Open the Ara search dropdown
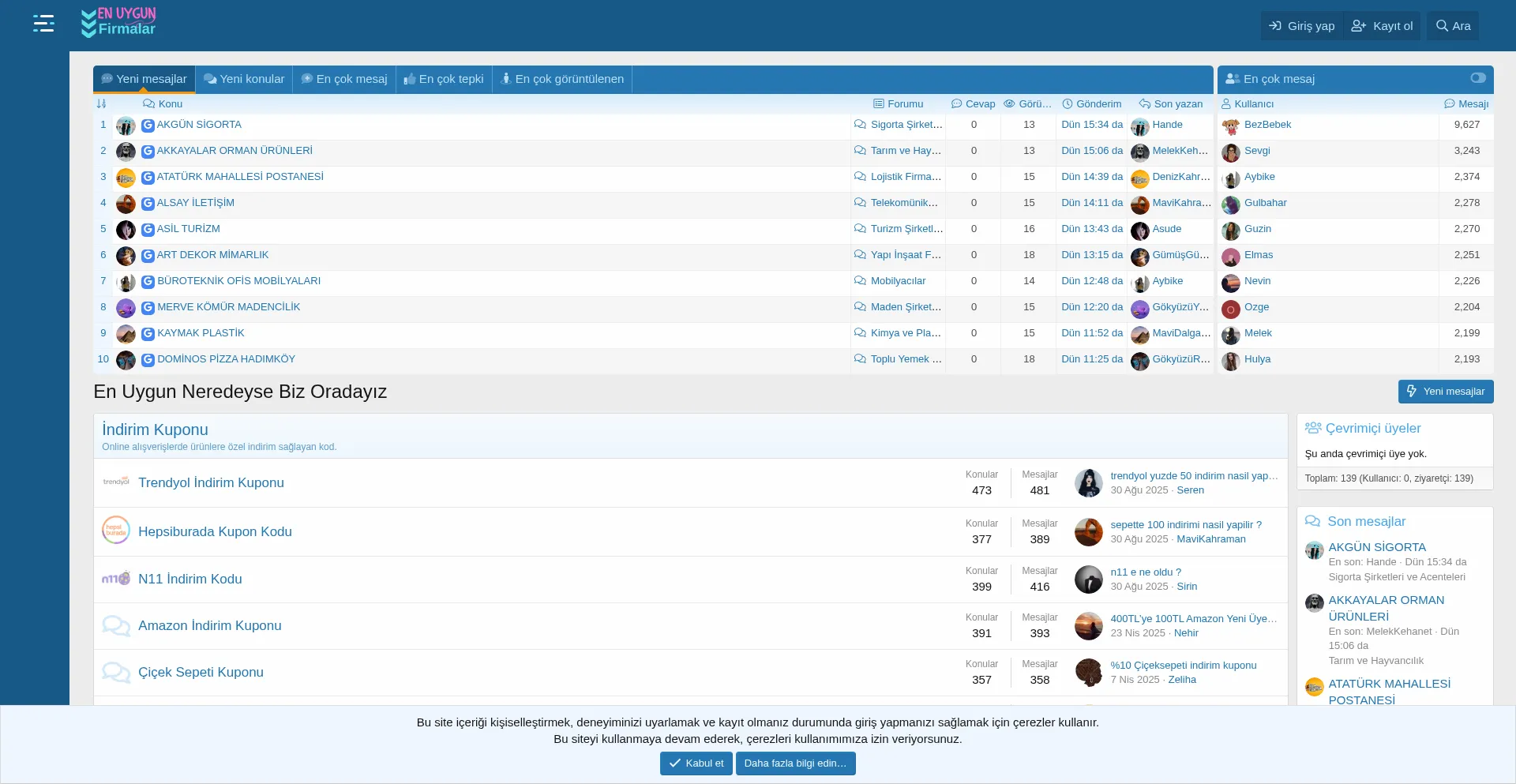Viewport: 1516px width, 784px height. click(1453, 26)
